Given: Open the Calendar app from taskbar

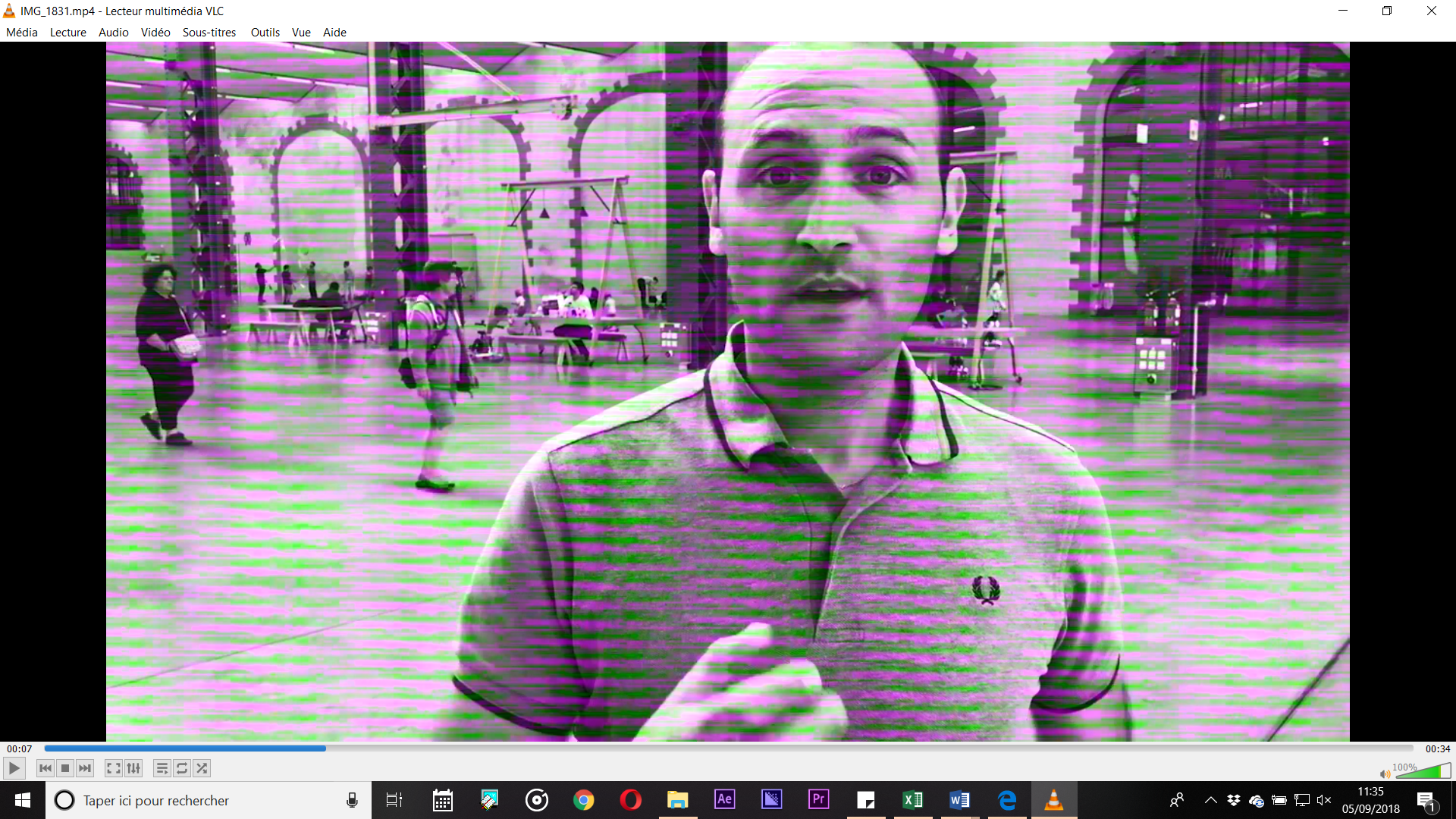Looking at the screenshot, I should coord(443,800).
